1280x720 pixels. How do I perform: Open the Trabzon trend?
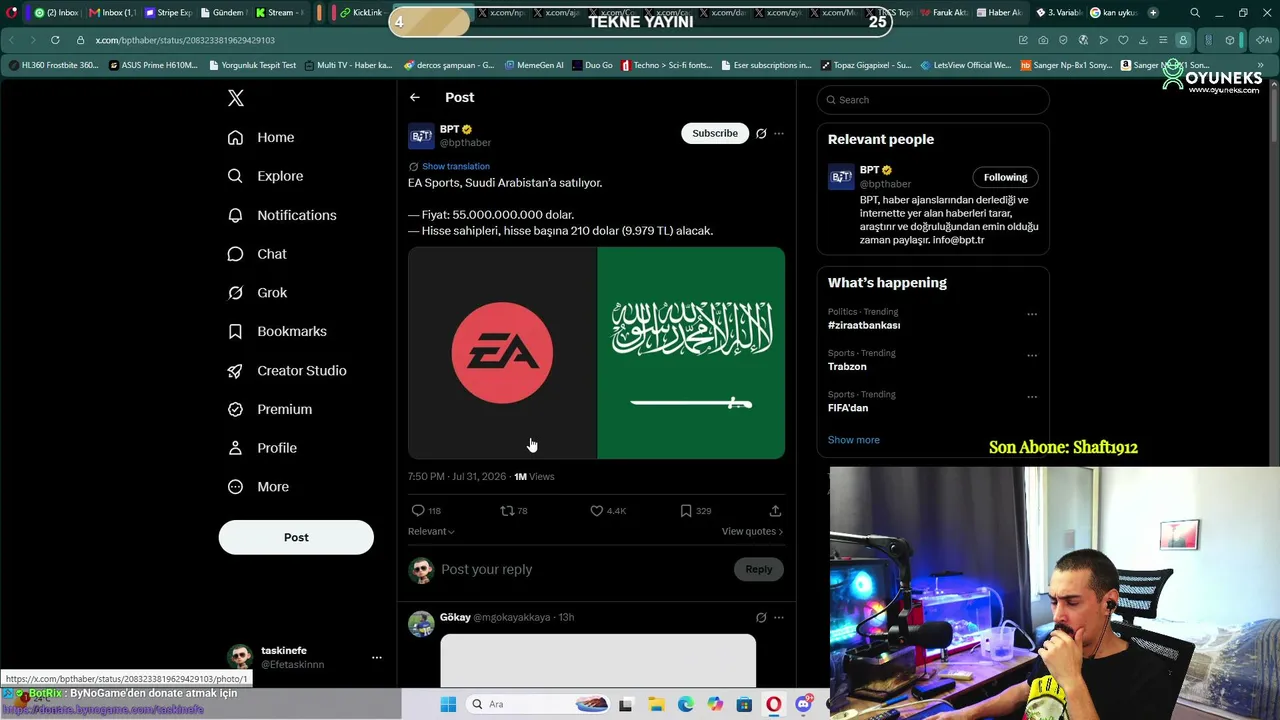[847, 366]
